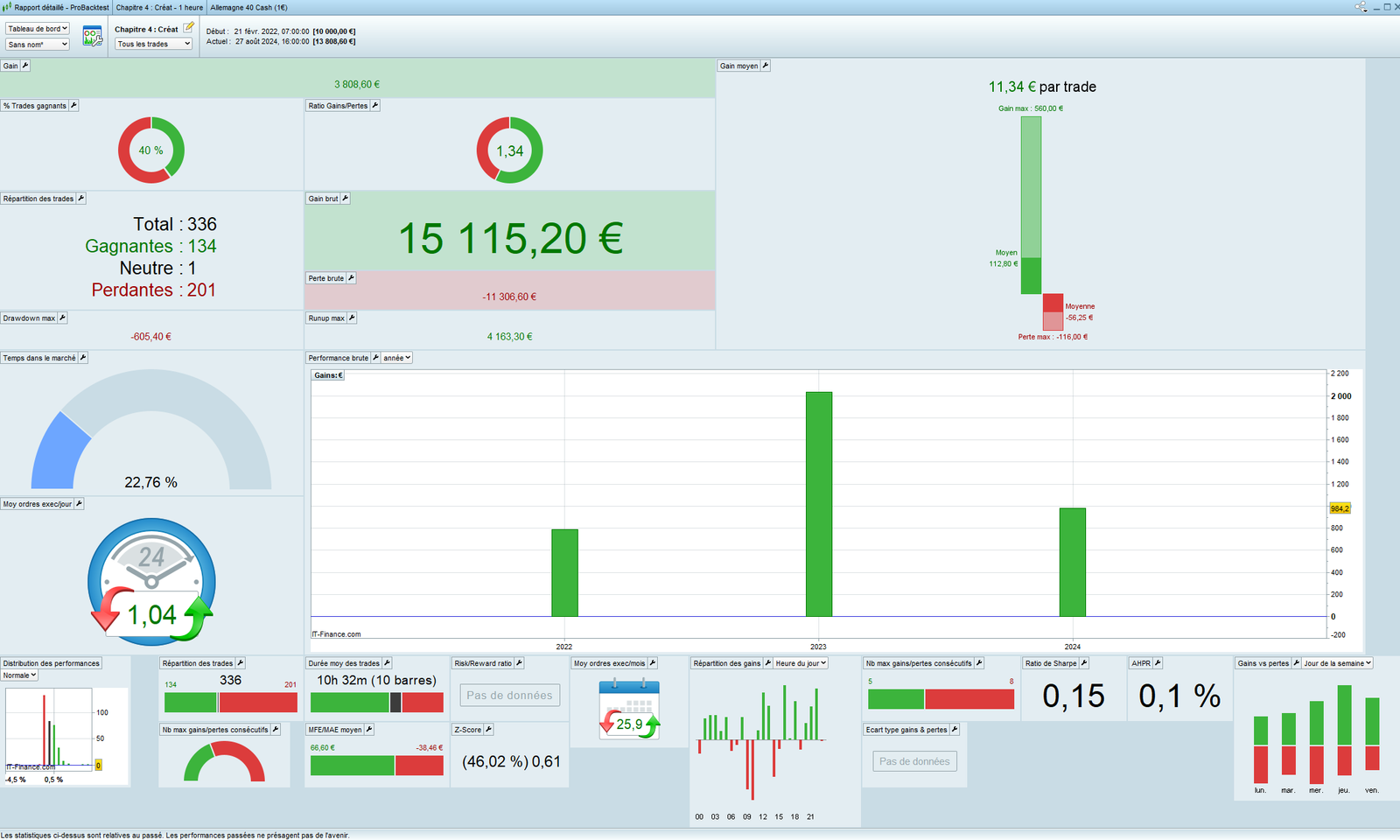Open the année period dropdown
The width and height of the screenshot is (1400, 840).
396,358
